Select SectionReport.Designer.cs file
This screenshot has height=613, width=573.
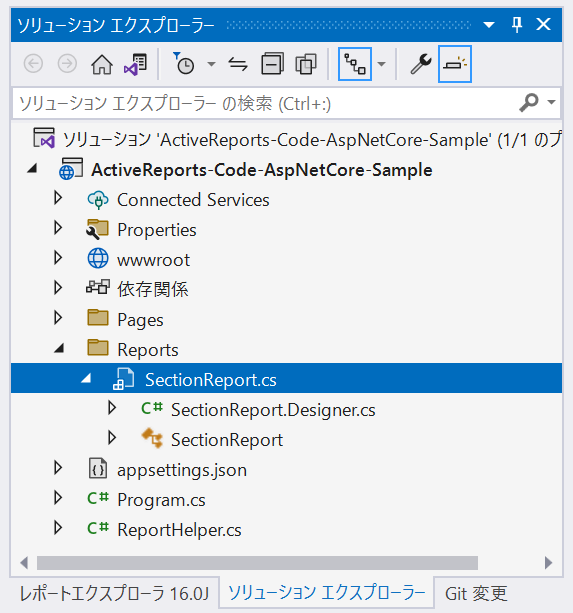pyautogui.click(x=273, y=410)
